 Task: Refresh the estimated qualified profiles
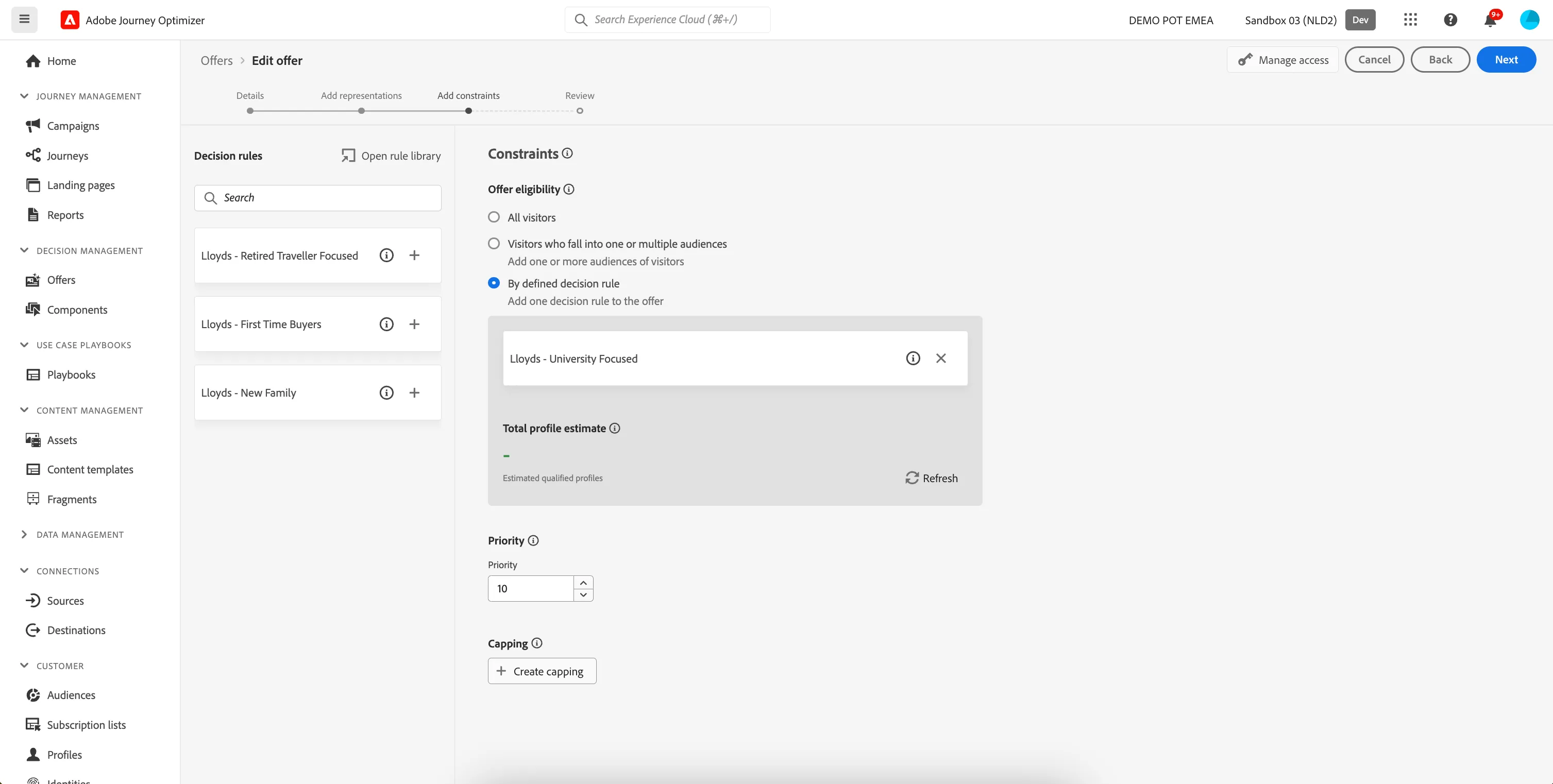point(932,478)
